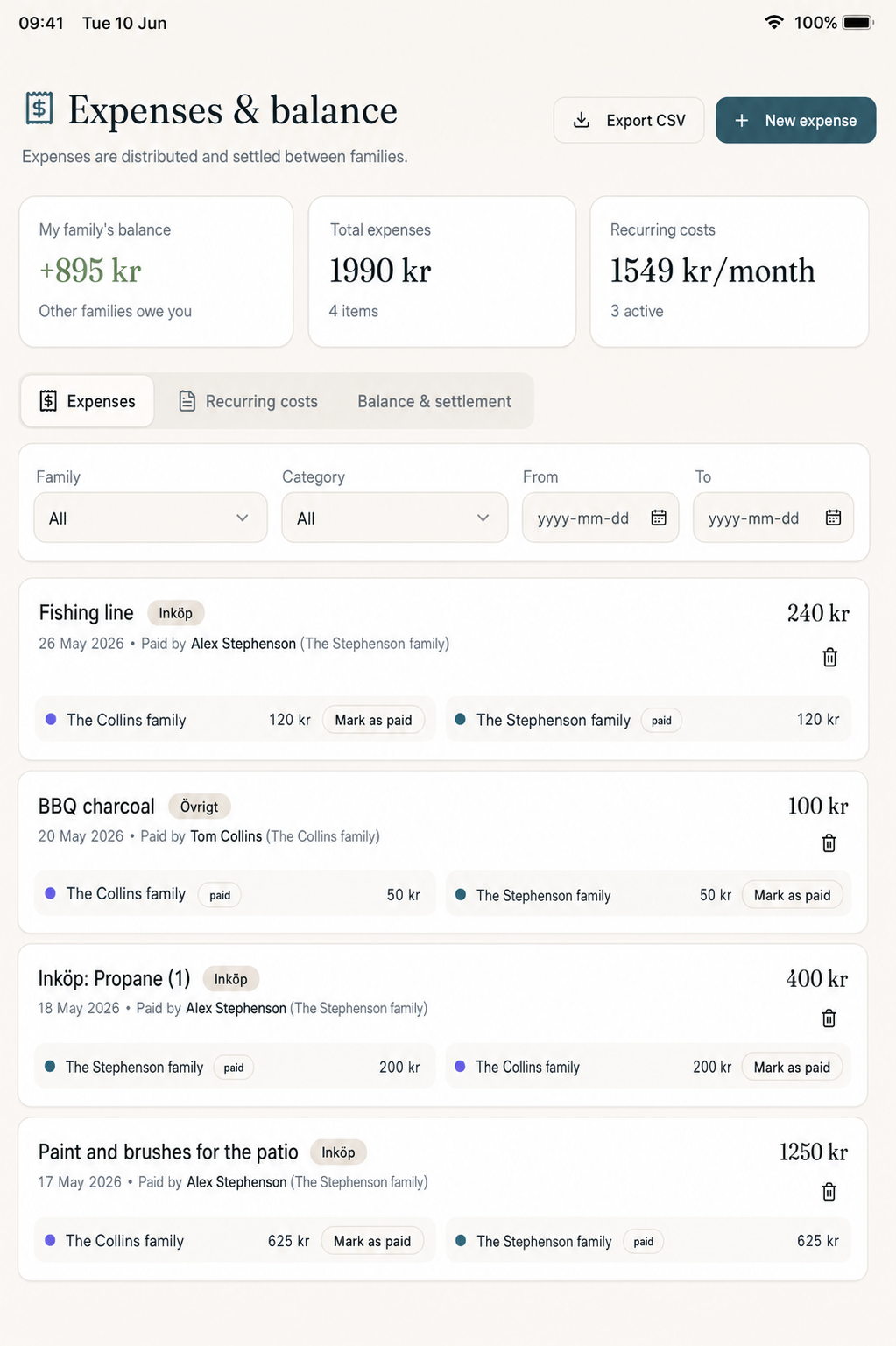Click the 1990 kr total value
Image resolution: width=896 pixels, height=1346 pixels.
(380, 271)
